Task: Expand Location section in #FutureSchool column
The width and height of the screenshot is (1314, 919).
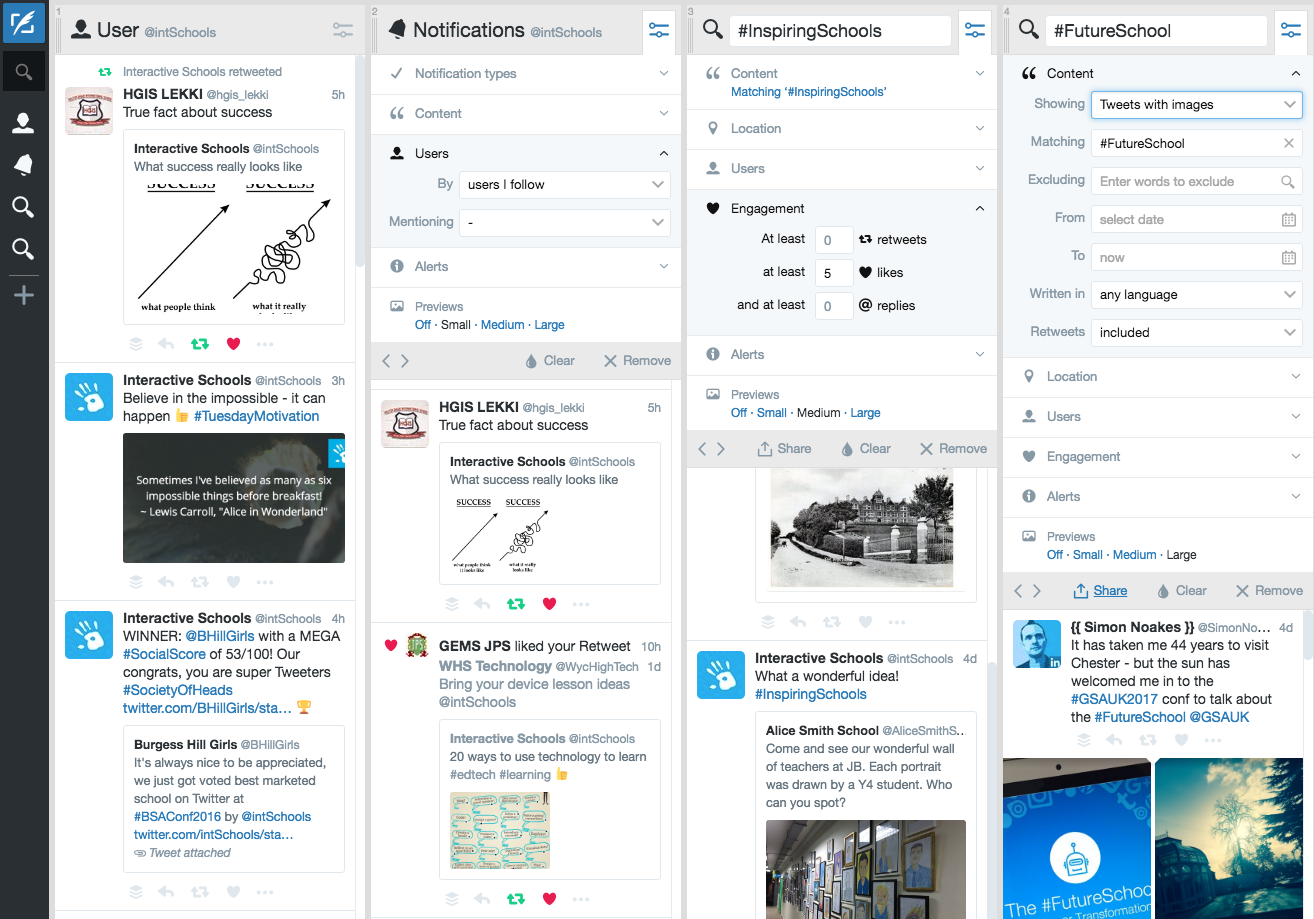Action: click(x=1158, y=377)
